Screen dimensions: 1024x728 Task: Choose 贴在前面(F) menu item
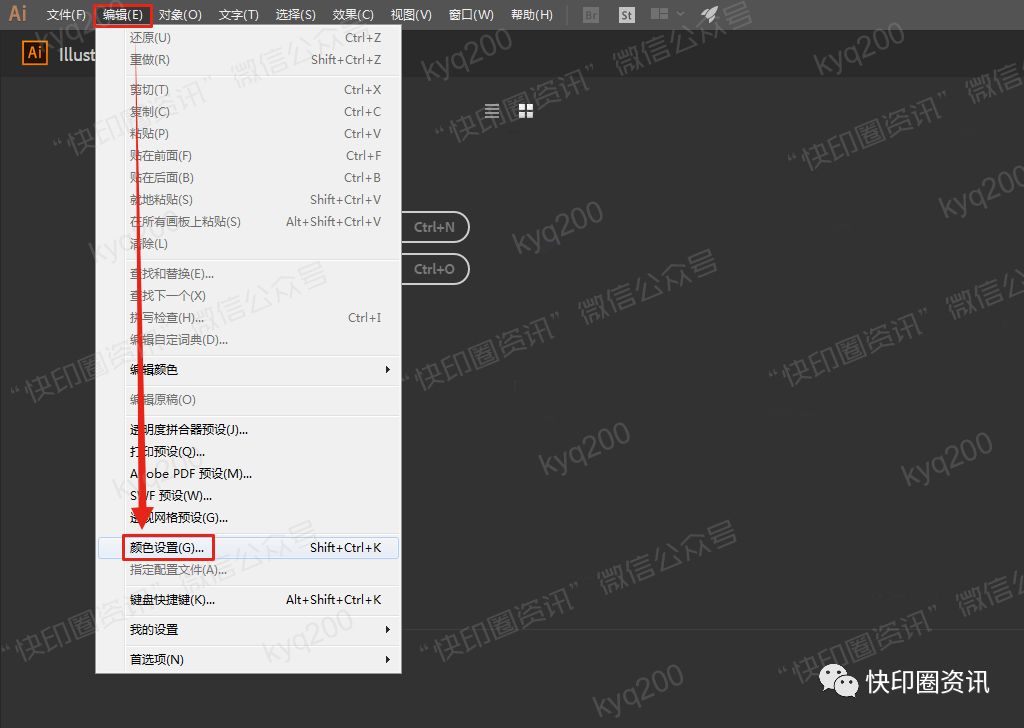point(248,155)
